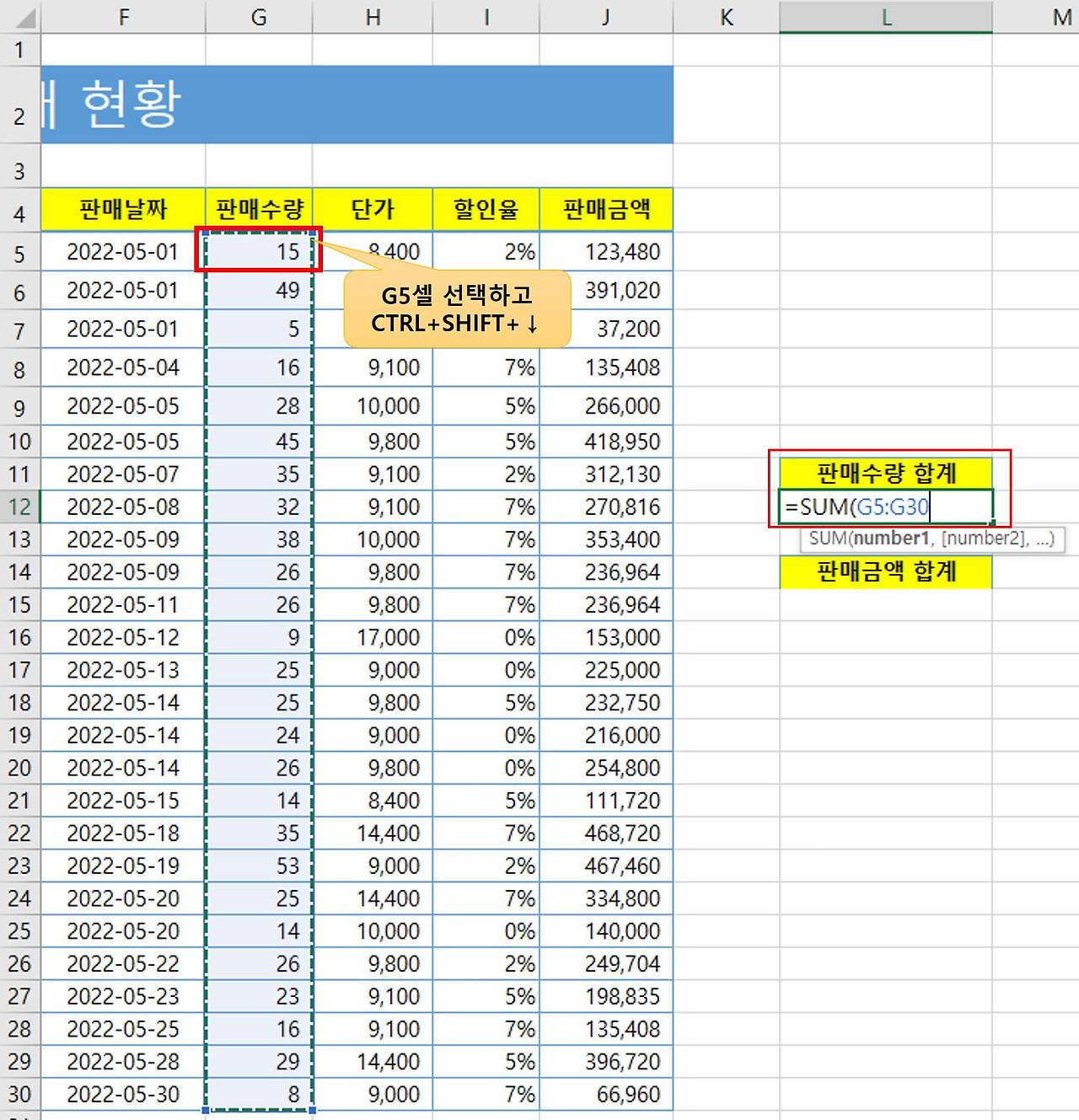Click the blue 현황 title banner

tap(357, 104)
